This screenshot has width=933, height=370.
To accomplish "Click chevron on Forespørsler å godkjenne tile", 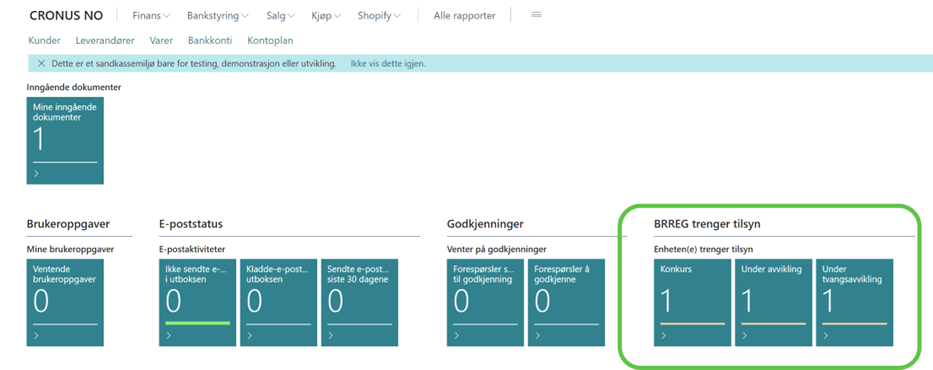I will pyautogui.click(x=537, y=335).
